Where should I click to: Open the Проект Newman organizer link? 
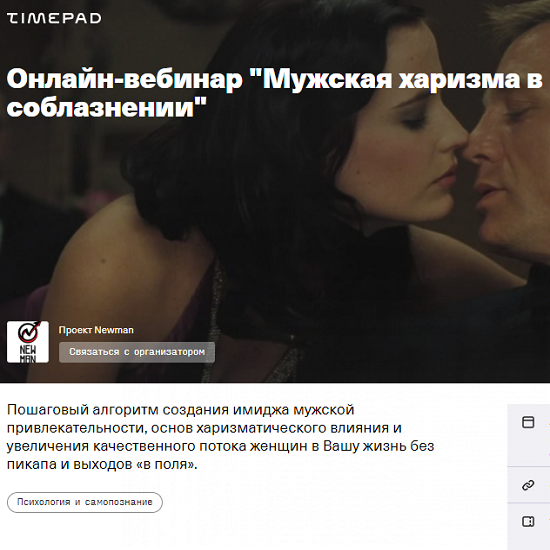coord(96,330)
